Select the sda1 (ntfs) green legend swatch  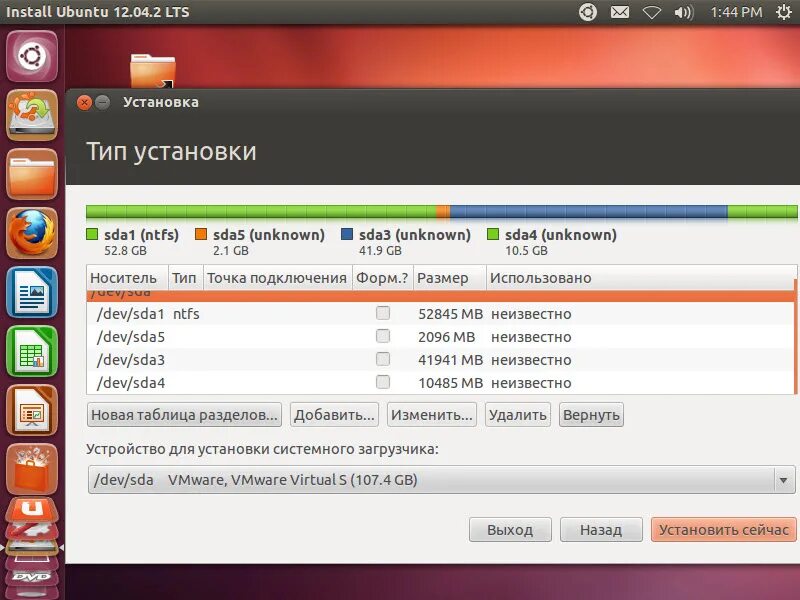pyautogui.click(x=92, y=234)
